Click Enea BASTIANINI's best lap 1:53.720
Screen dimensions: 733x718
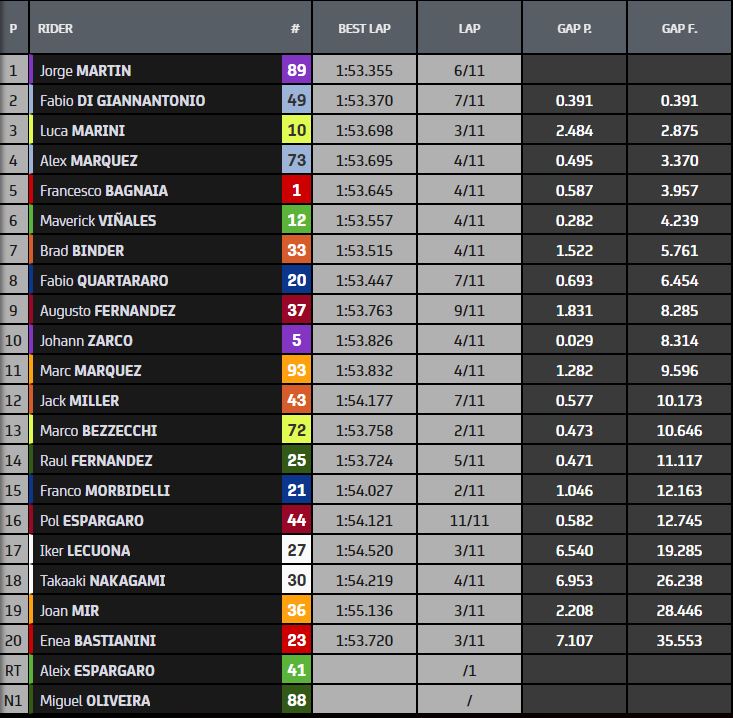click(364, 641)
